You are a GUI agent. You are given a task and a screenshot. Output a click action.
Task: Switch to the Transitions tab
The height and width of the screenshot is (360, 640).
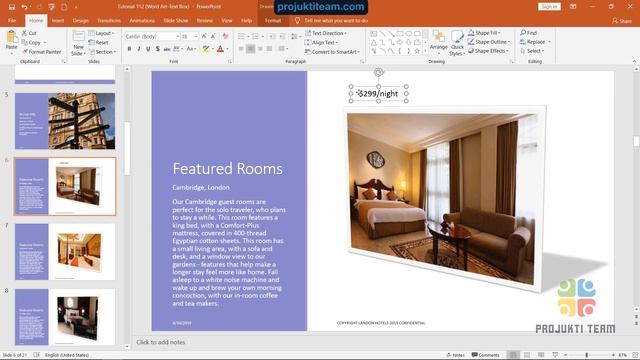click(109, 20)
